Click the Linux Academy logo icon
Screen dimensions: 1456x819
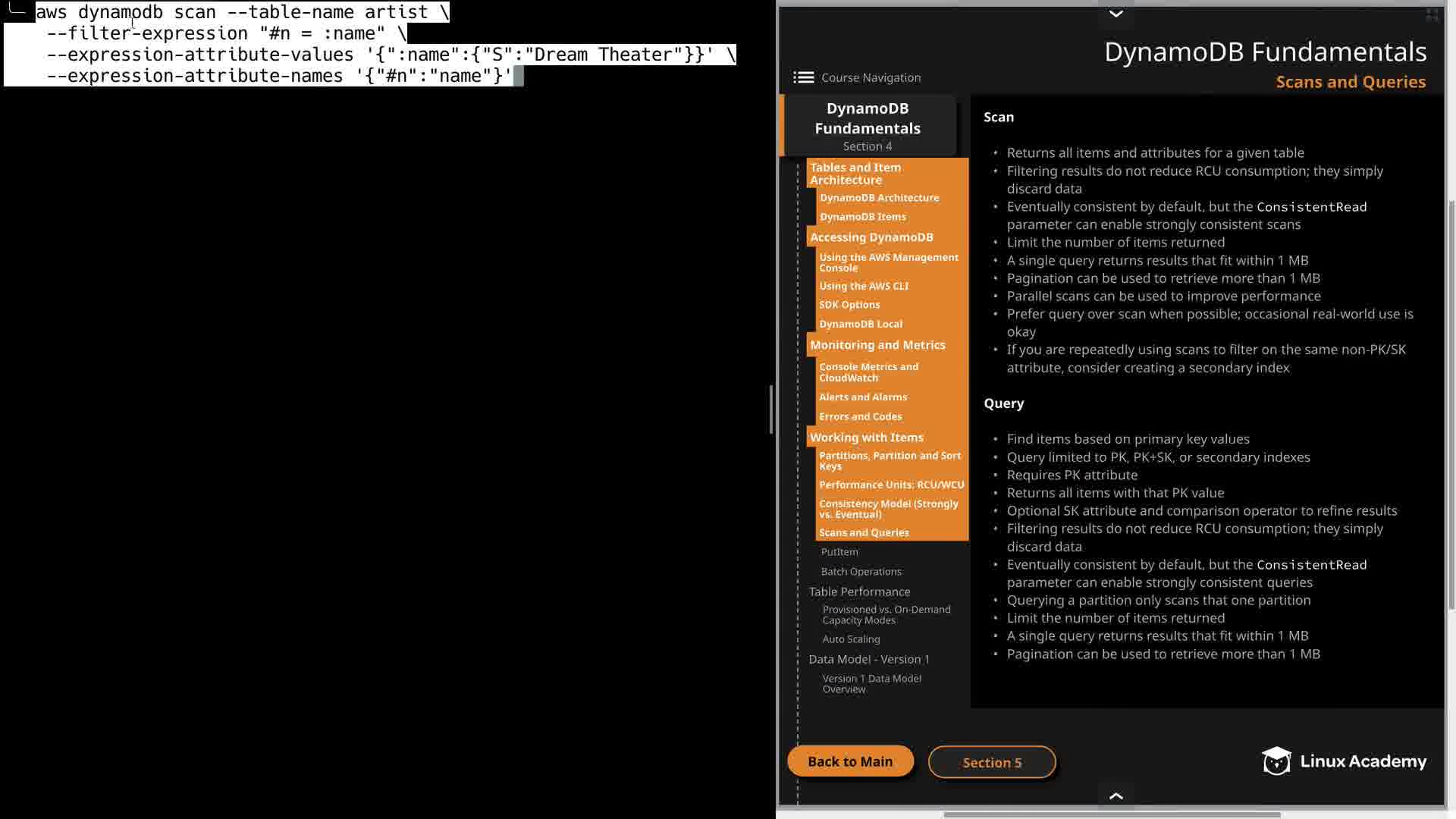[x=1276, y=761]
